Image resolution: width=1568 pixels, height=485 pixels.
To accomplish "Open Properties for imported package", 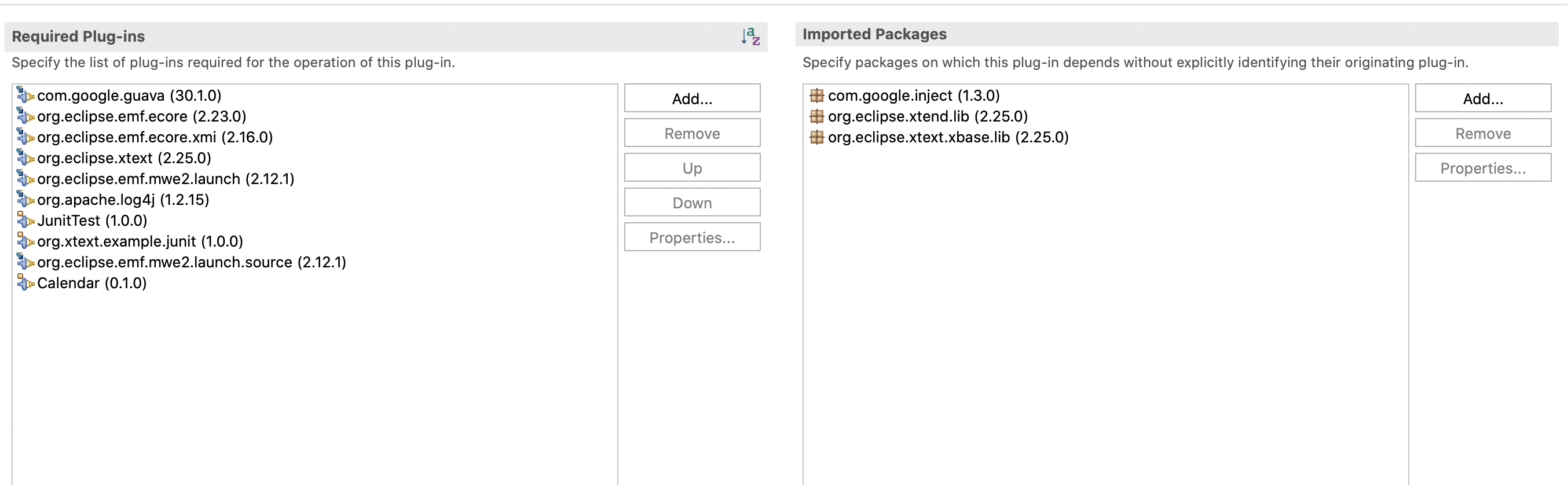I will 1483,167.
